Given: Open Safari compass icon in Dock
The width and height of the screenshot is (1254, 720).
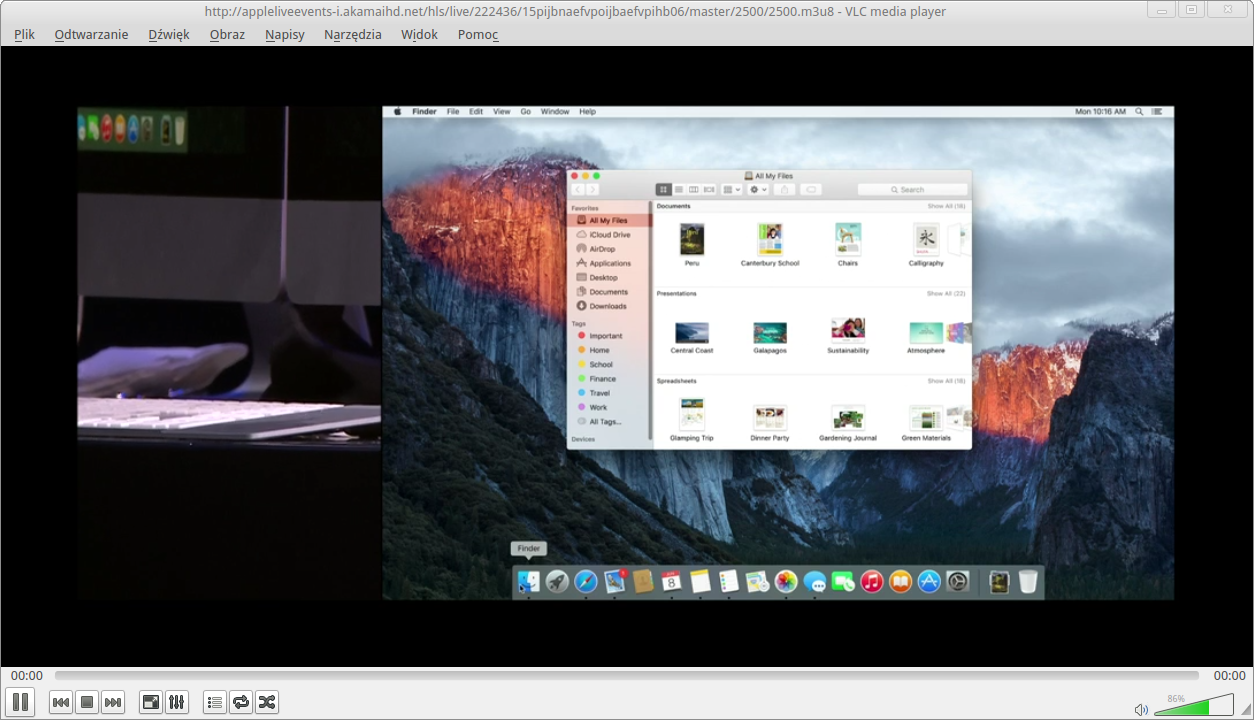Looking at the screenshot, I should (x=586, y=581).
